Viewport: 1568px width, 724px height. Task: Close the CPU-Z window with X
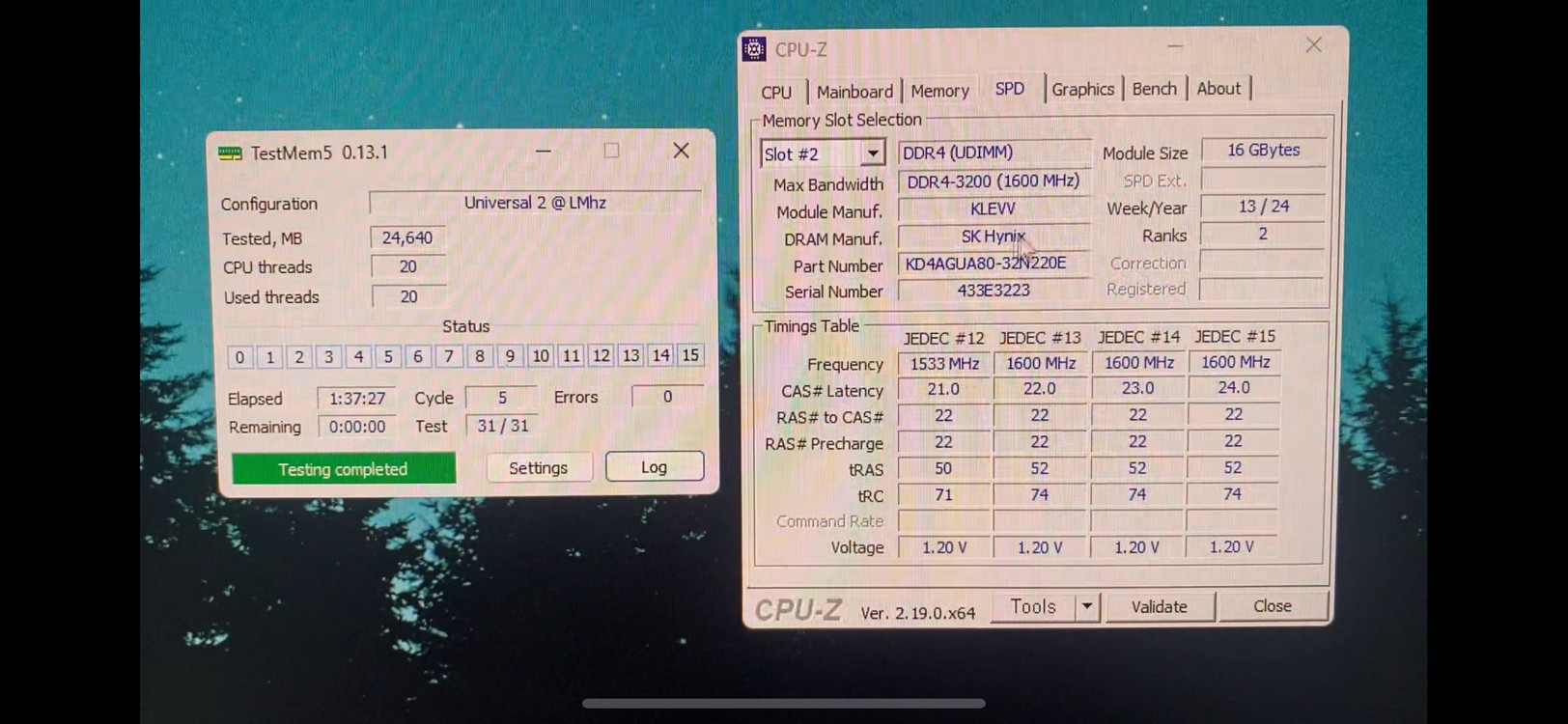click(x=1313, y=44)
